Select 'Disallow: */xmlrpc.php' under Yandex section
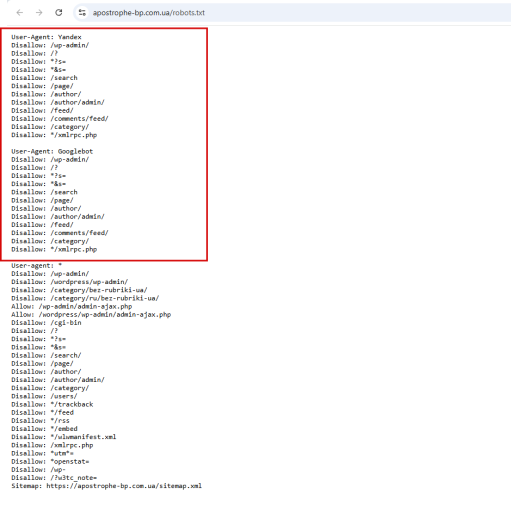This screenshot has height=512, width=511. [54, 135]
